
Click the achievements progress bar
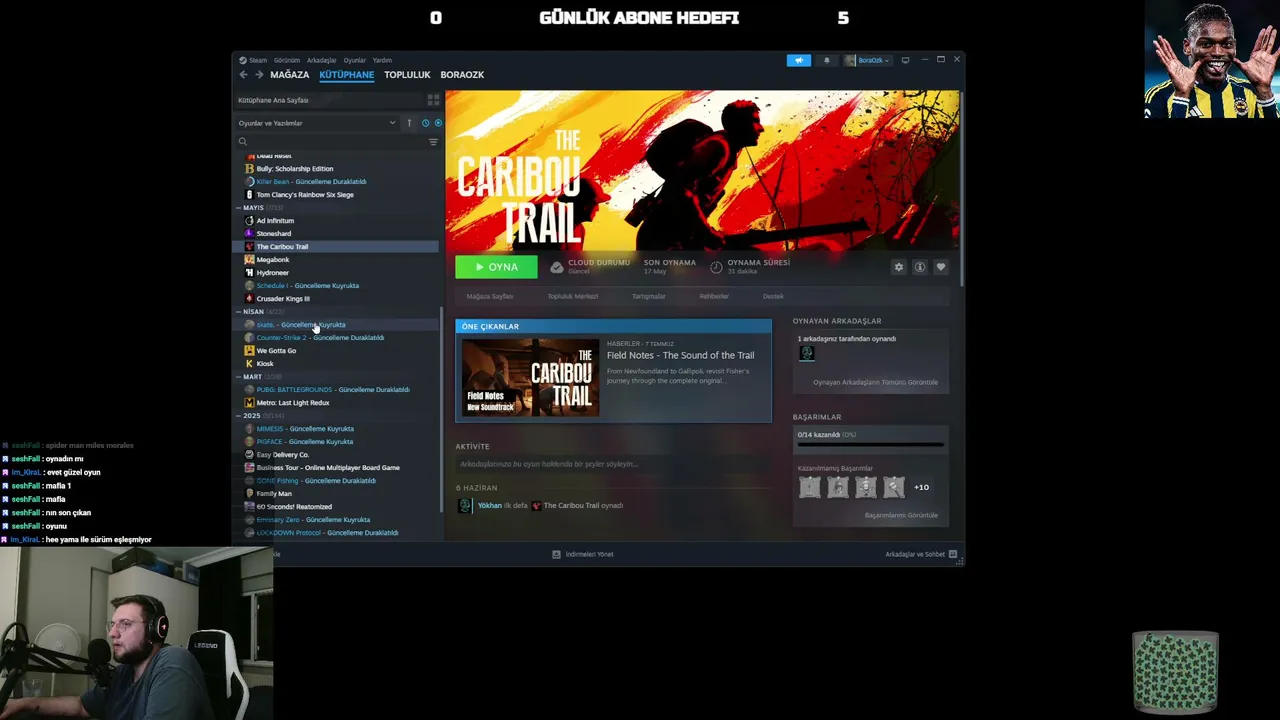pyautogui.click(x=870, y=444)
